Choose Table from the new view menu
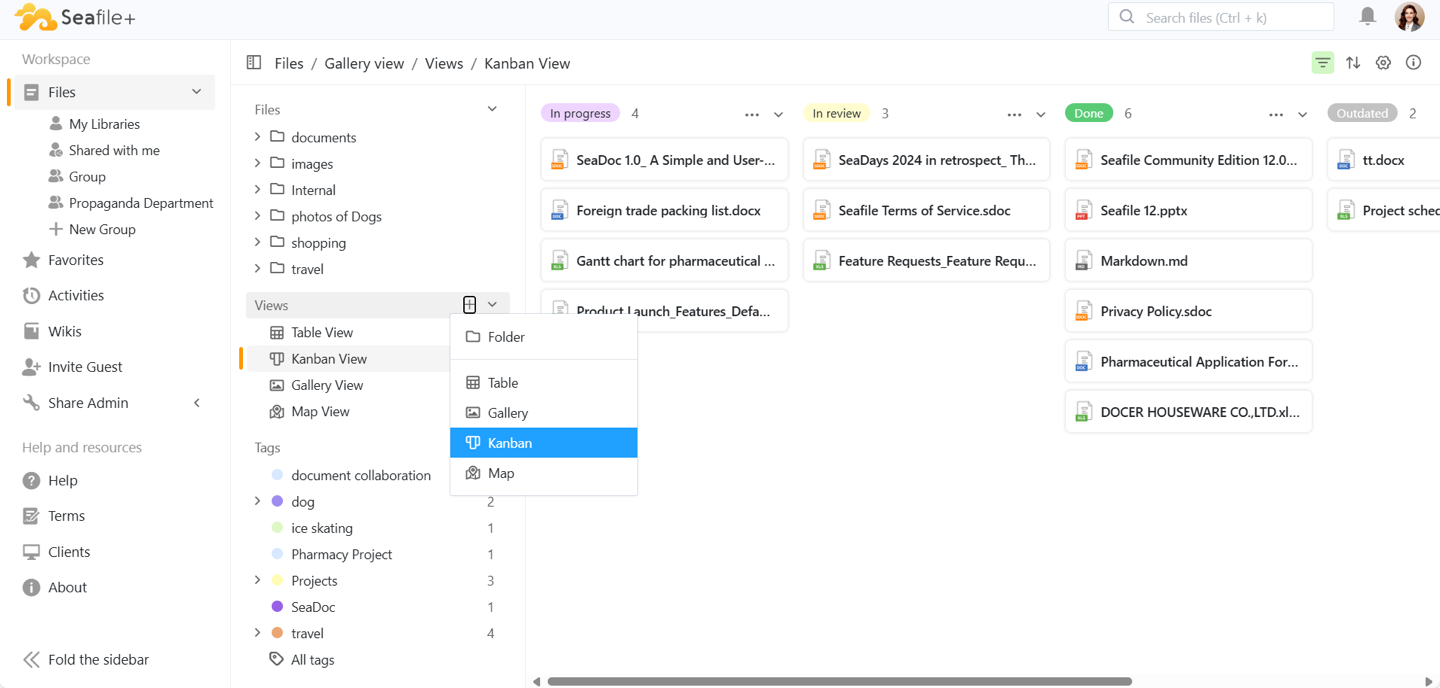The image size is (1440, 688). click(544, 383)
